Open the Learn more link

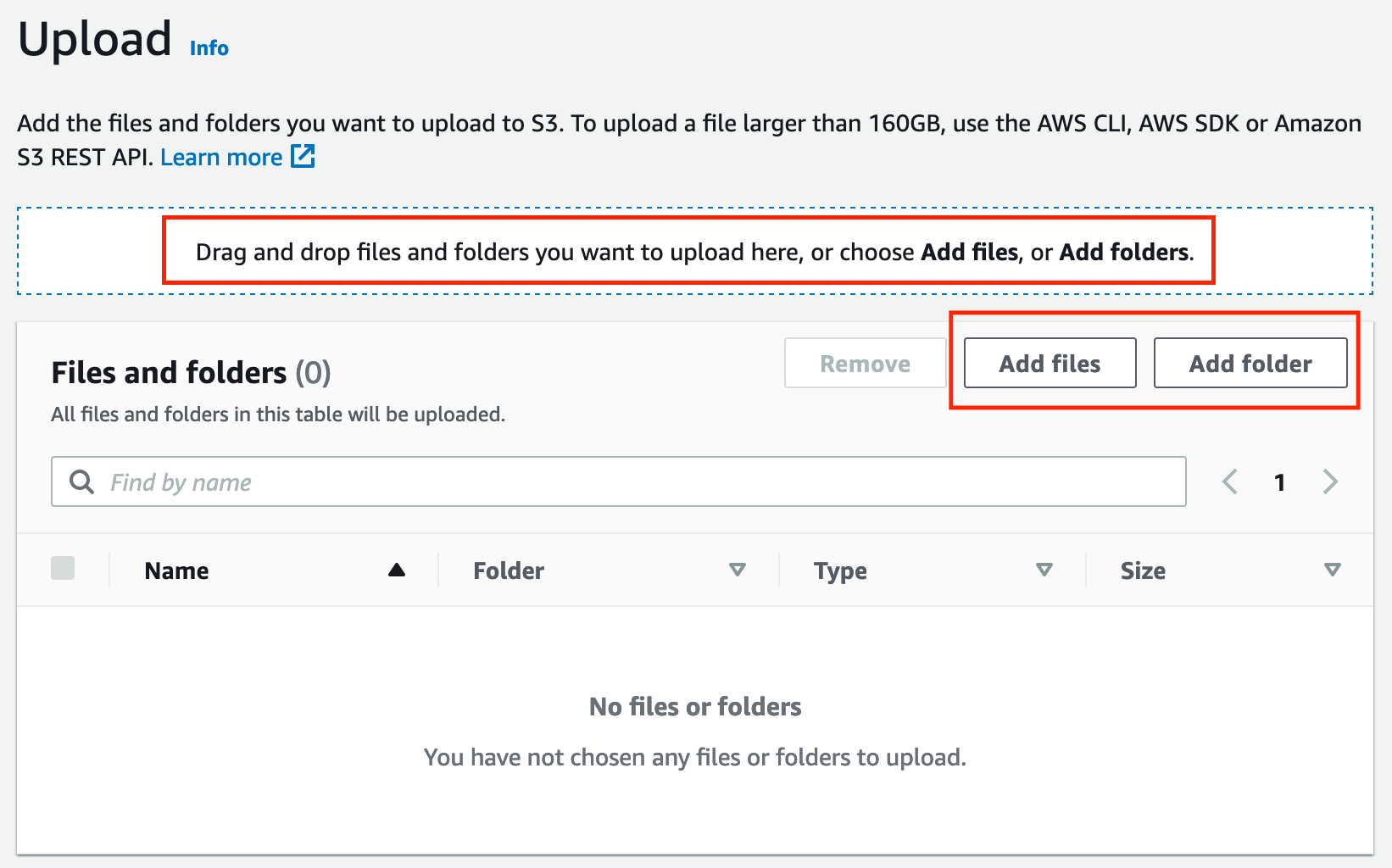point(221,158)
